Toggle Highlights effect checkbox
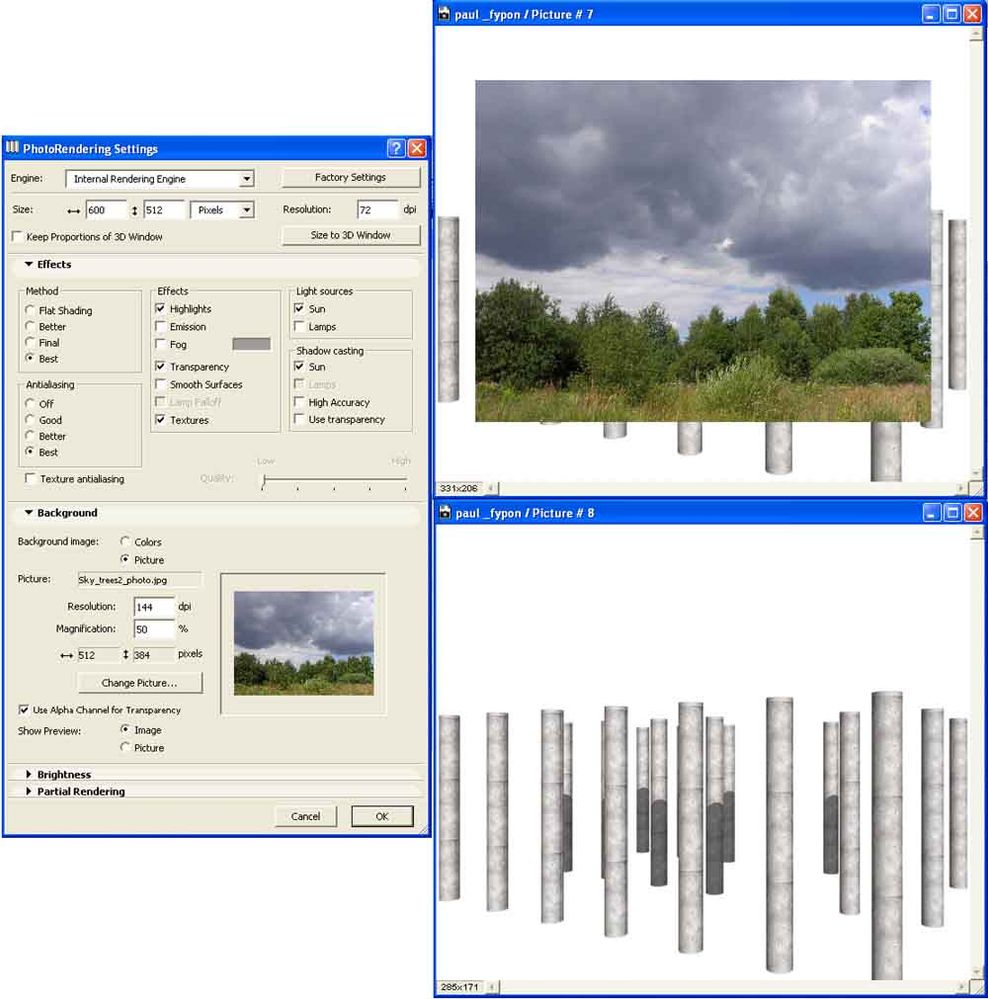 161,308
